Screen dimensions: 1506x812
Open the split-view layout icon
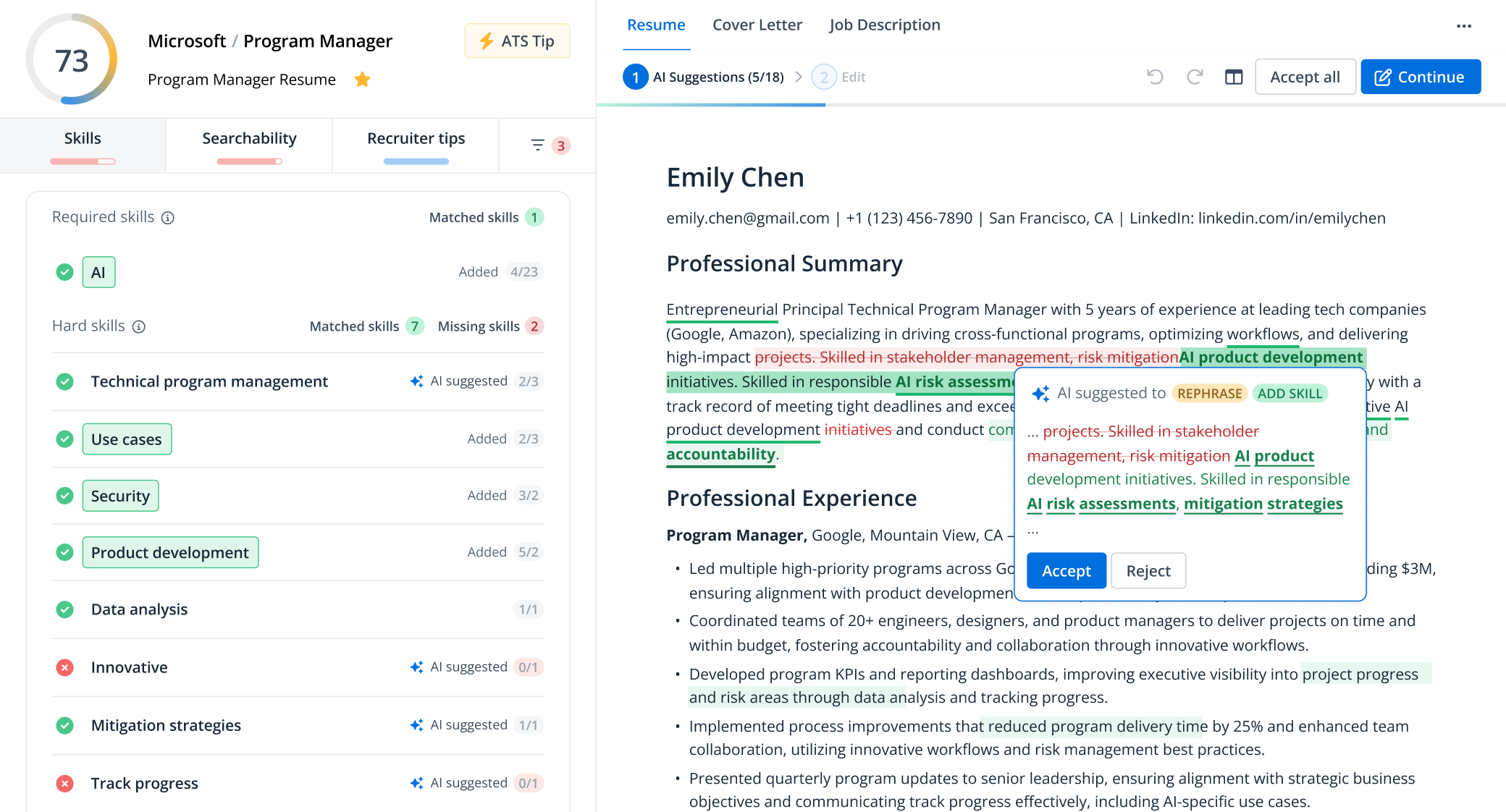pyautogui.click(x=1234, y=77)
